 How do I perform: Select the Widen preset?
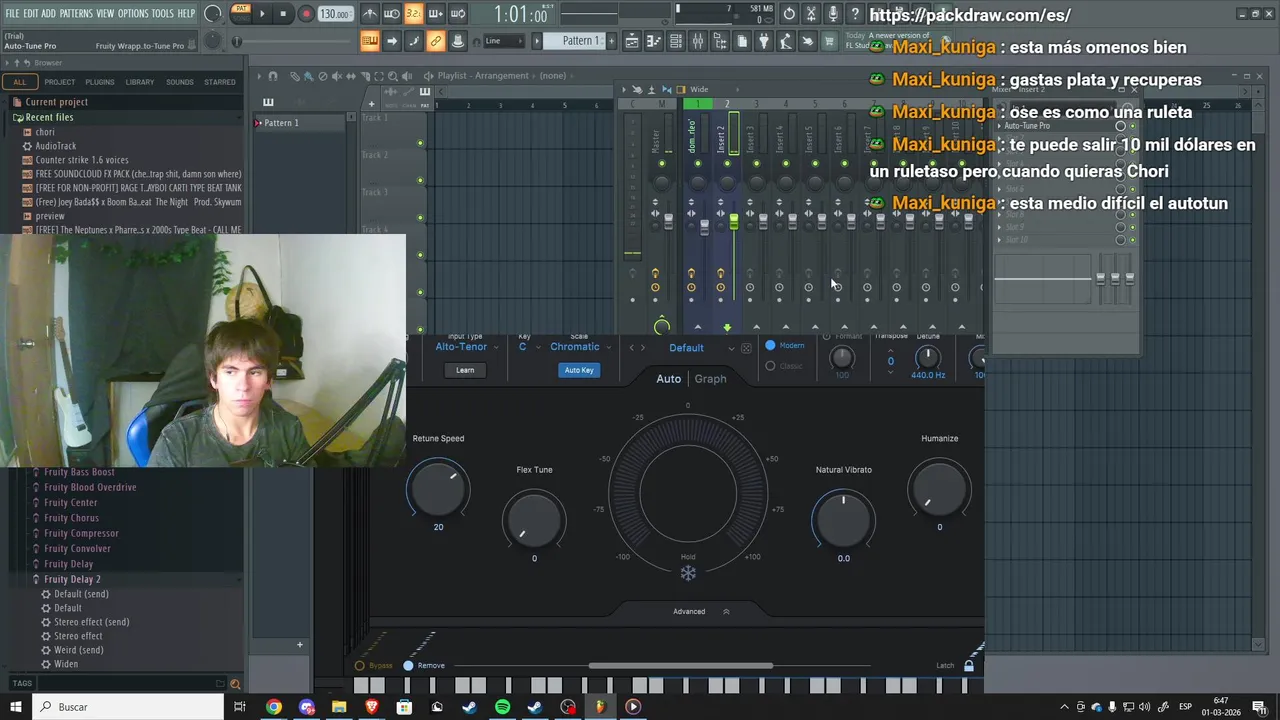tap(66, 664)
